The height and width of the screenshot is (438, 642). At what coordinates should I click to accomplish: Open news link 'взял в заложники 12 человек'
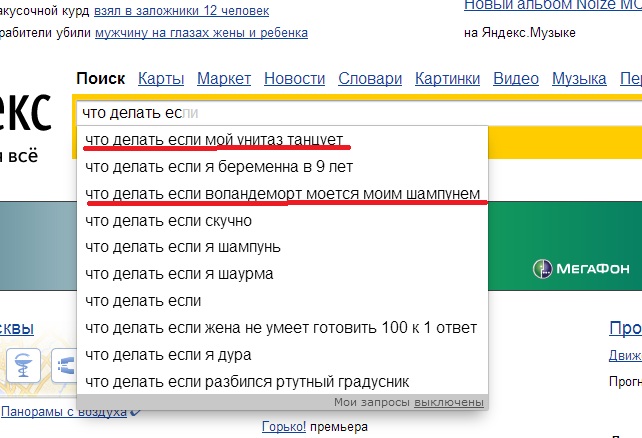pos(181,11)
